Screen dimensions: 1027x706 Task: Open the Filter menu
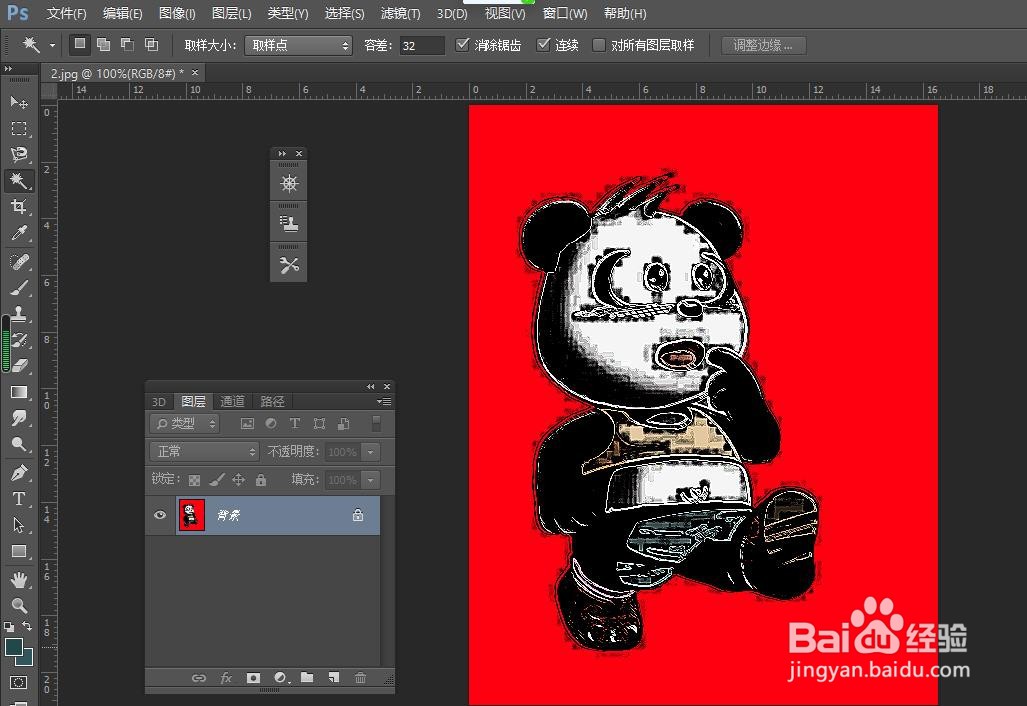point(400,13)
